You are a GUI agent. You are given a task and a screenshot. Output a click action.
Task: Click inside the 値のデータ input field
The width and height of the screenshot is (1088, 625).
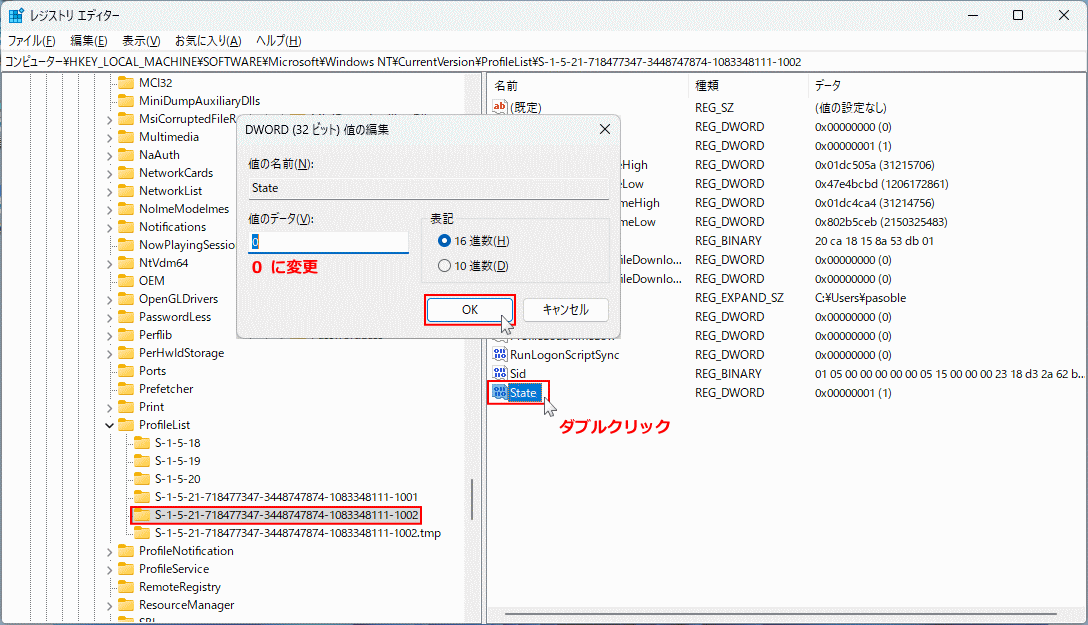tap(328, 242)
